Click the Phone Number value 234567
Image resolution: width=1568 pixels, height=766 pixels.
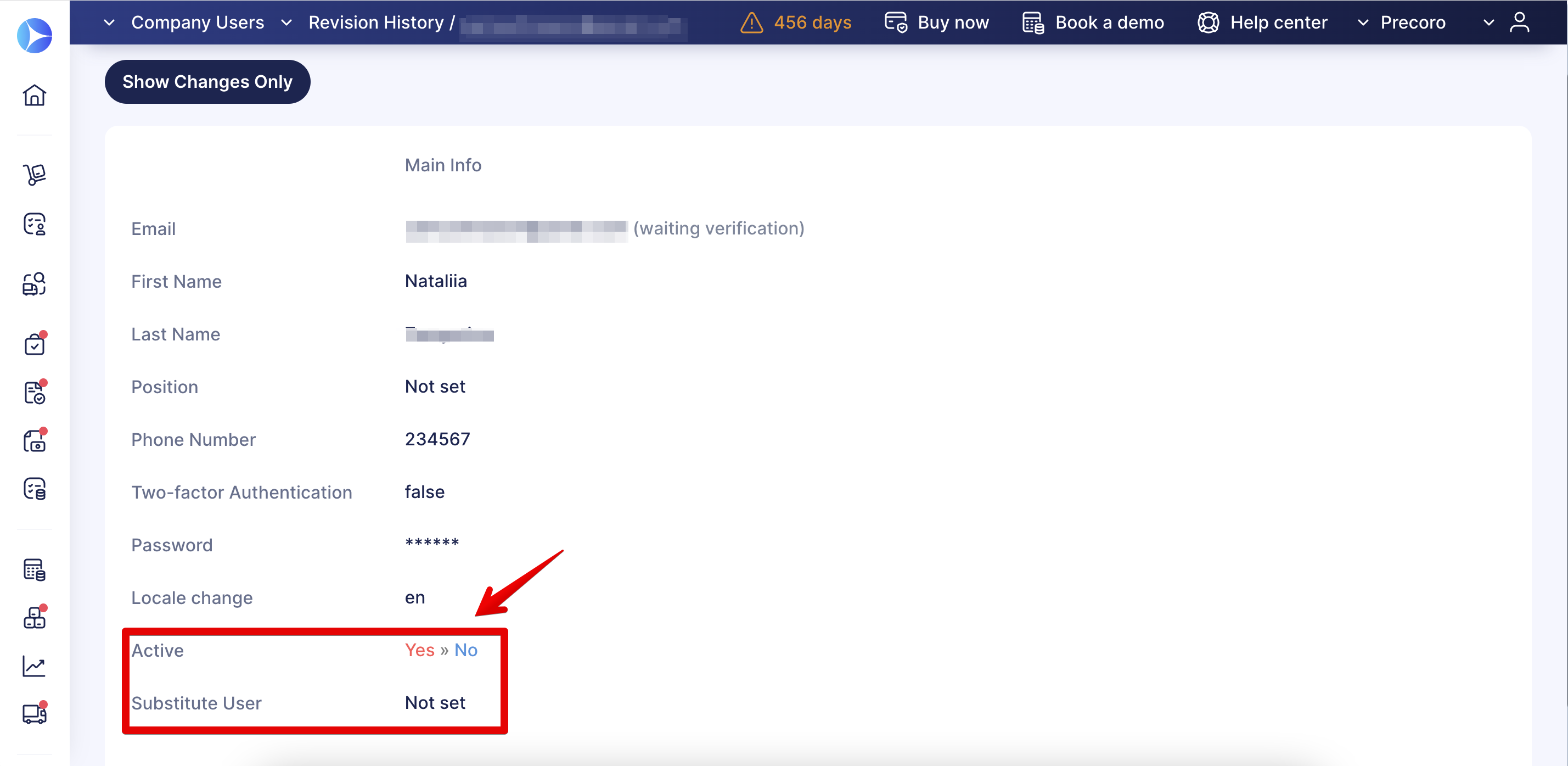point(437,439)
